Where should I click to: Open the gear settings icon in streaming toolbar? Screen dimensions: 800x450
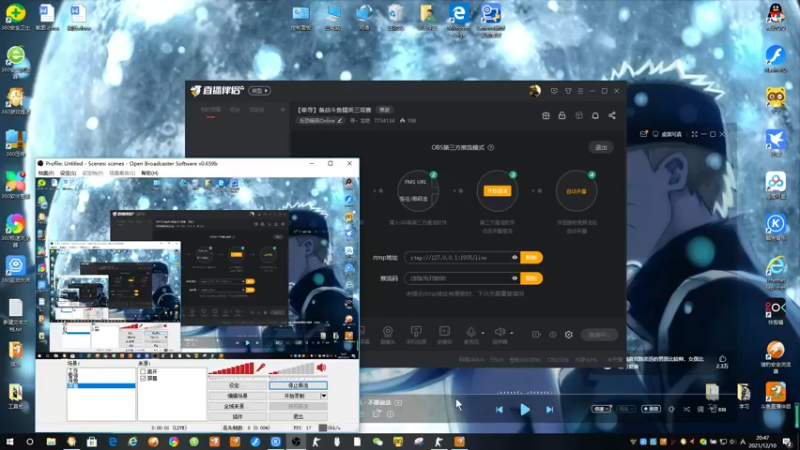click(x=568, y=335)
